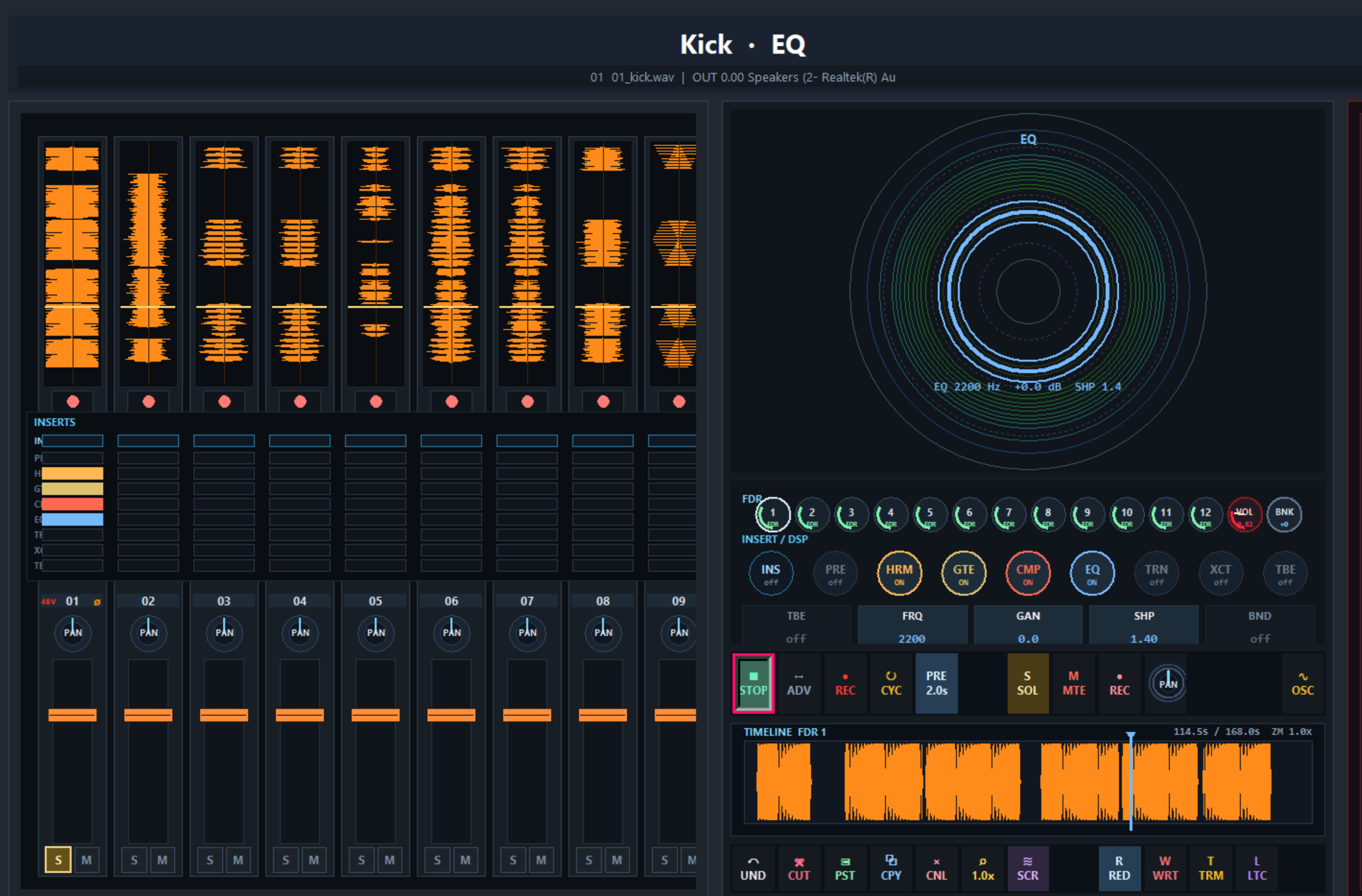Click the channel 05 orange fader handle
1362x896 pixels.
(375, 715)
